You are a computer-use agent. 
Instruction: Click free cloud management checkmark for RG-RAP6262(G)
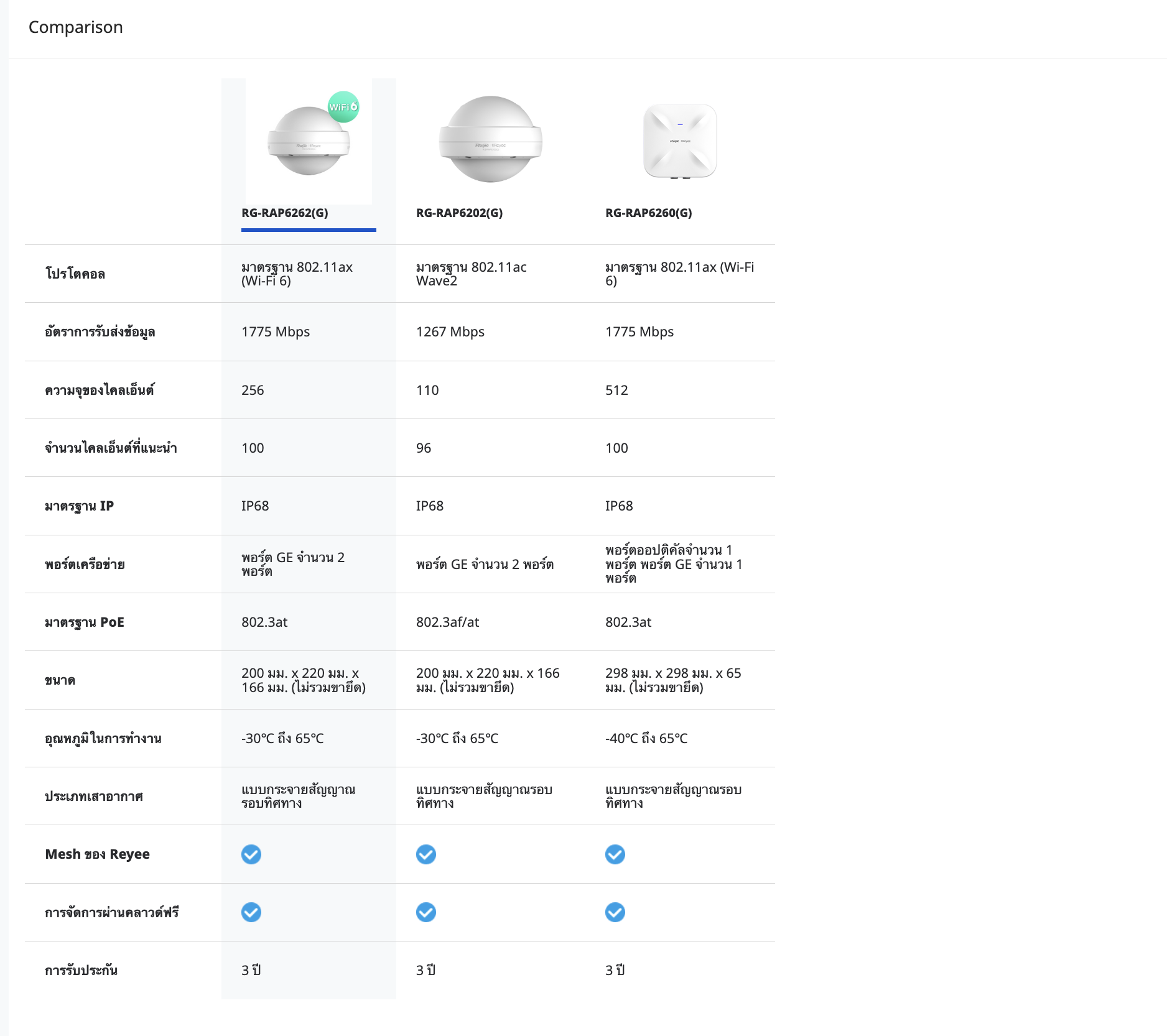(x=251, y=912)
